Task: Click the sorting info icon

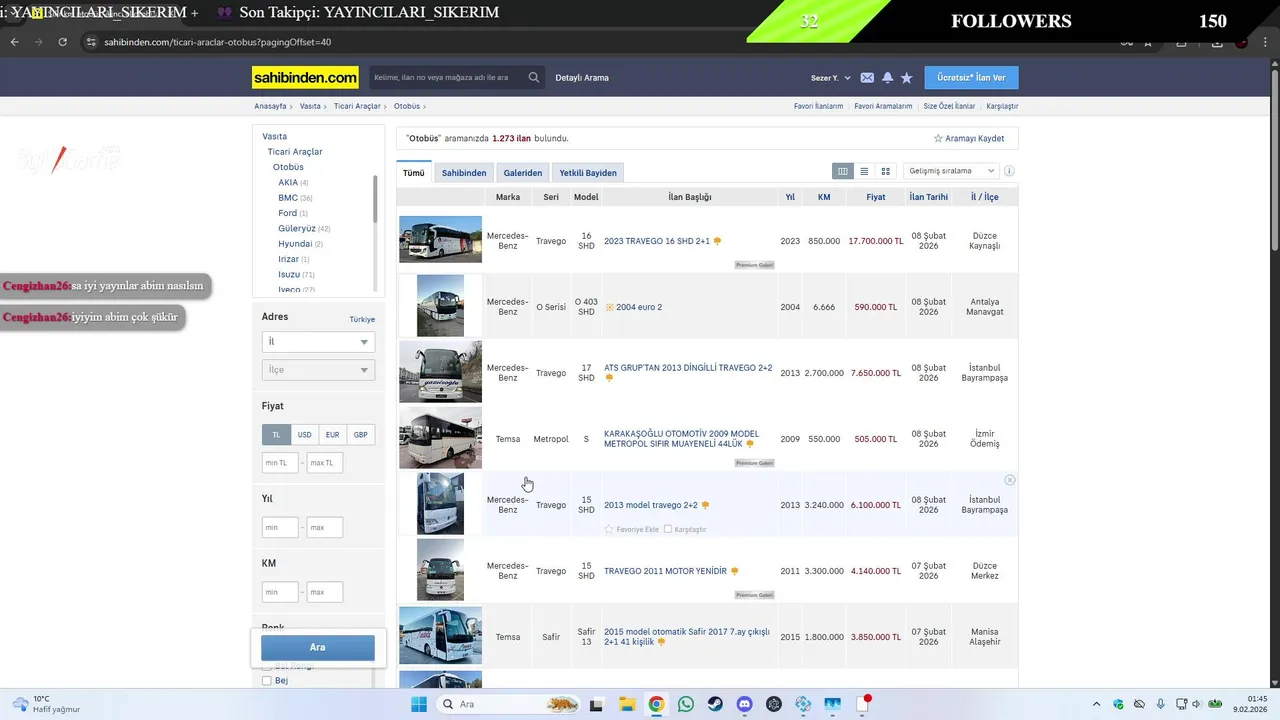Action: (1009, 171)
